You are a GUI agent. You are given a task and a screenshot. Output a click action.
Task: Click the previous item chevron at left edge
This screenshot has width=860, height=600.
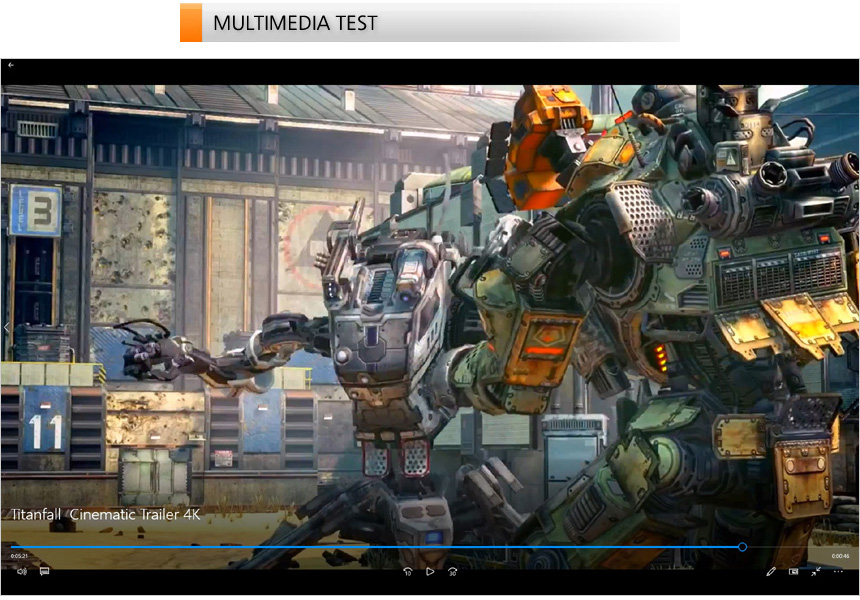[x=6, y=327]
